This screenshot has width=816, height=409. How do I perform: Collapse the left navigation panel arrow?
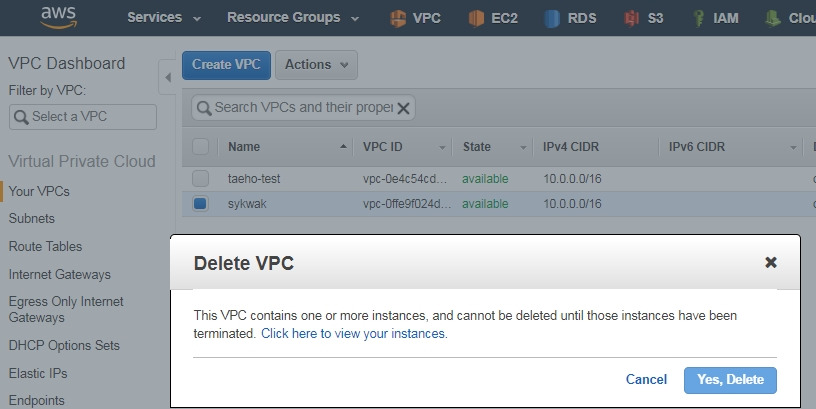pos(168,78)
